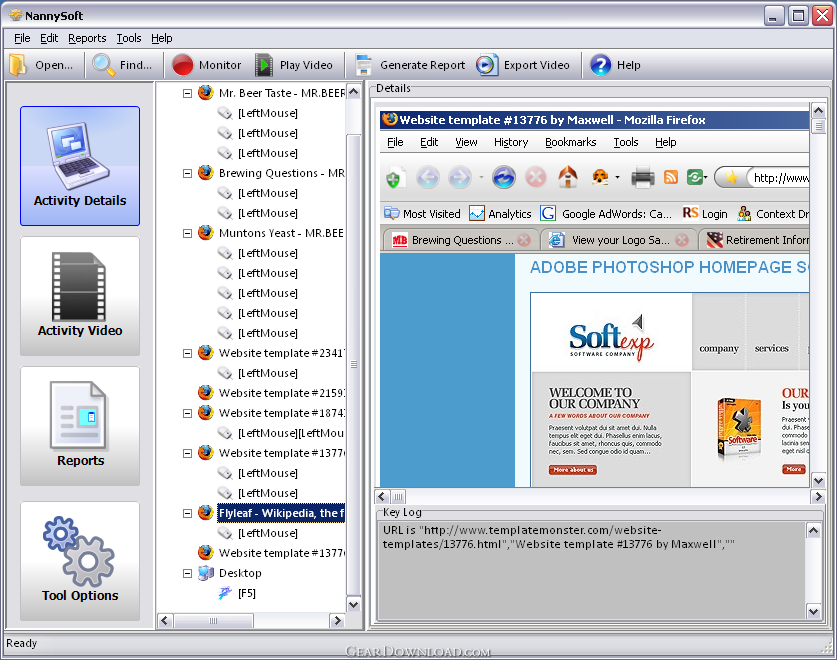Viewport: 837px width, 660px height.
Task: Click the Find... toolbar button label
Action: [x=136, y=65]
